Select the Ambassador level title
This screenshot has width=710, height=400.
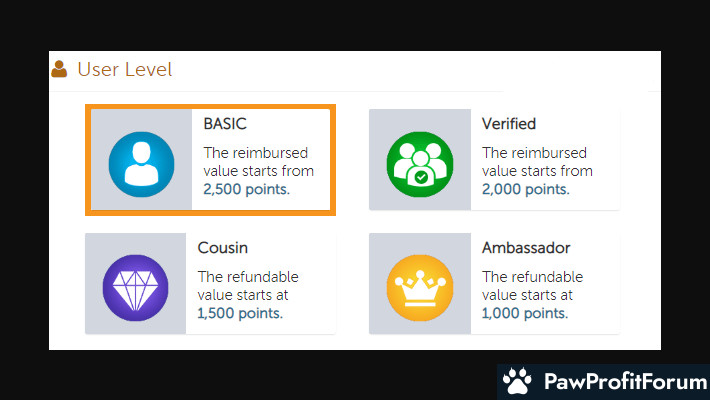pos(526,247)
